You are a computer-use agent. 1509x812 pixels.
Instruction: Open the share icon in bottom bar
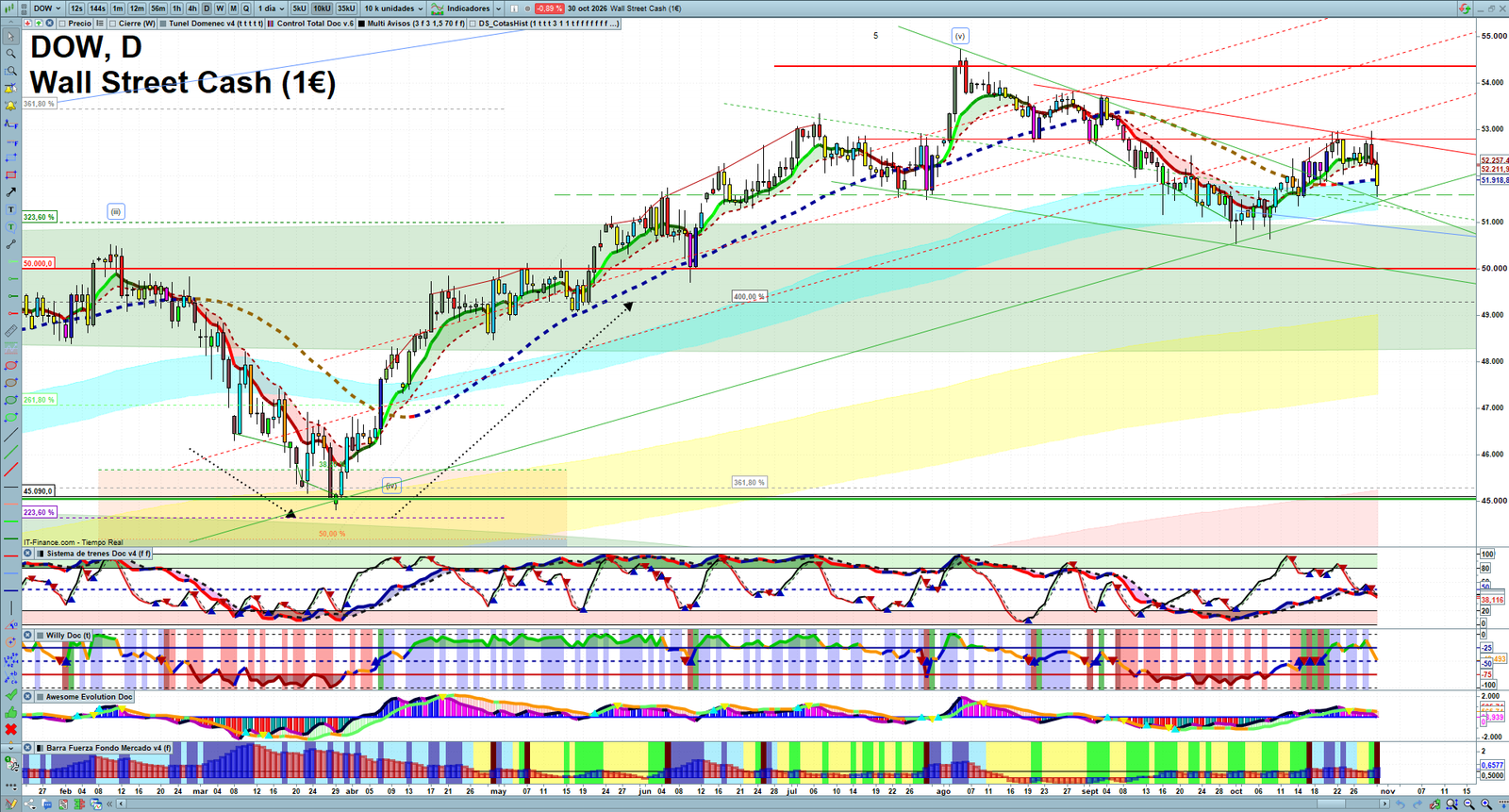(x=29, y=804)
